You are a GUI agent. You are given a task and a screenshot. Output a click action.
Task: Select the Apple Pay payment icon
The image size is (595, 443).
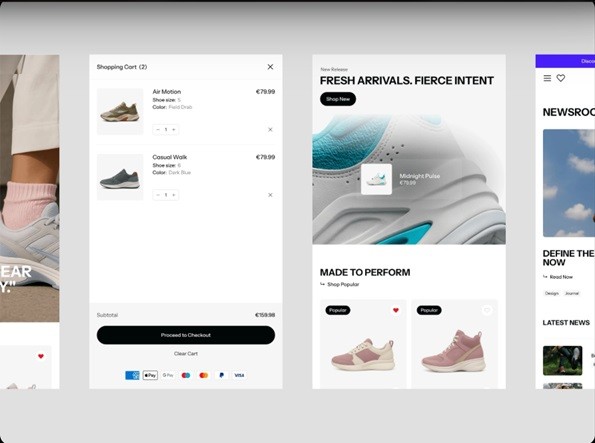[150, 375]
